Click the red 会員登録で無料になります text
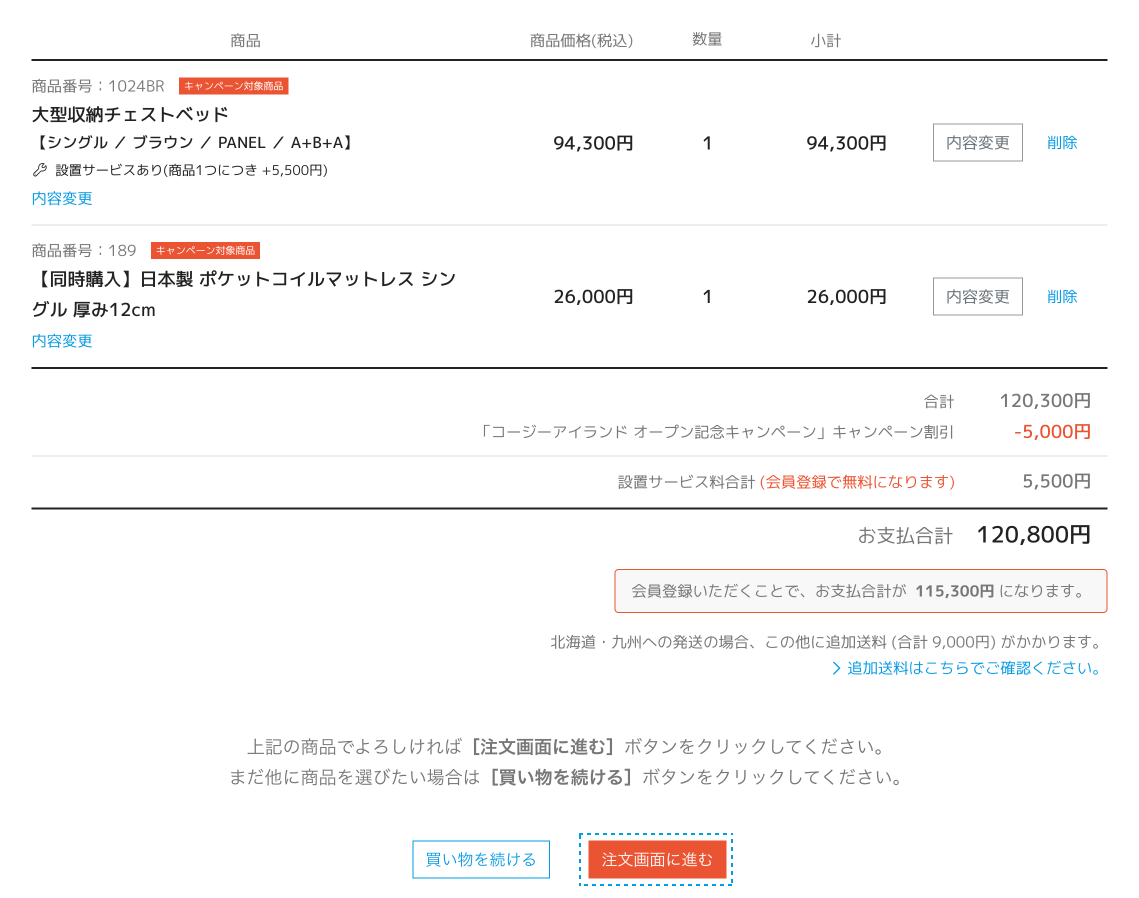 (857, 482)
